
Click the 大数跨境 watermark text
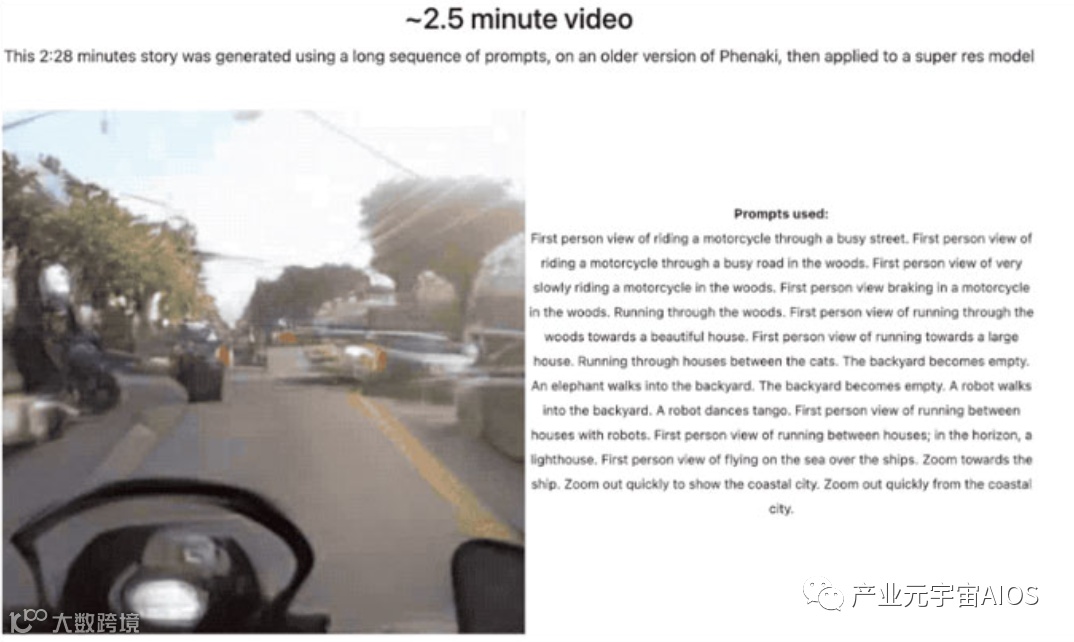[x=96, y=622]
